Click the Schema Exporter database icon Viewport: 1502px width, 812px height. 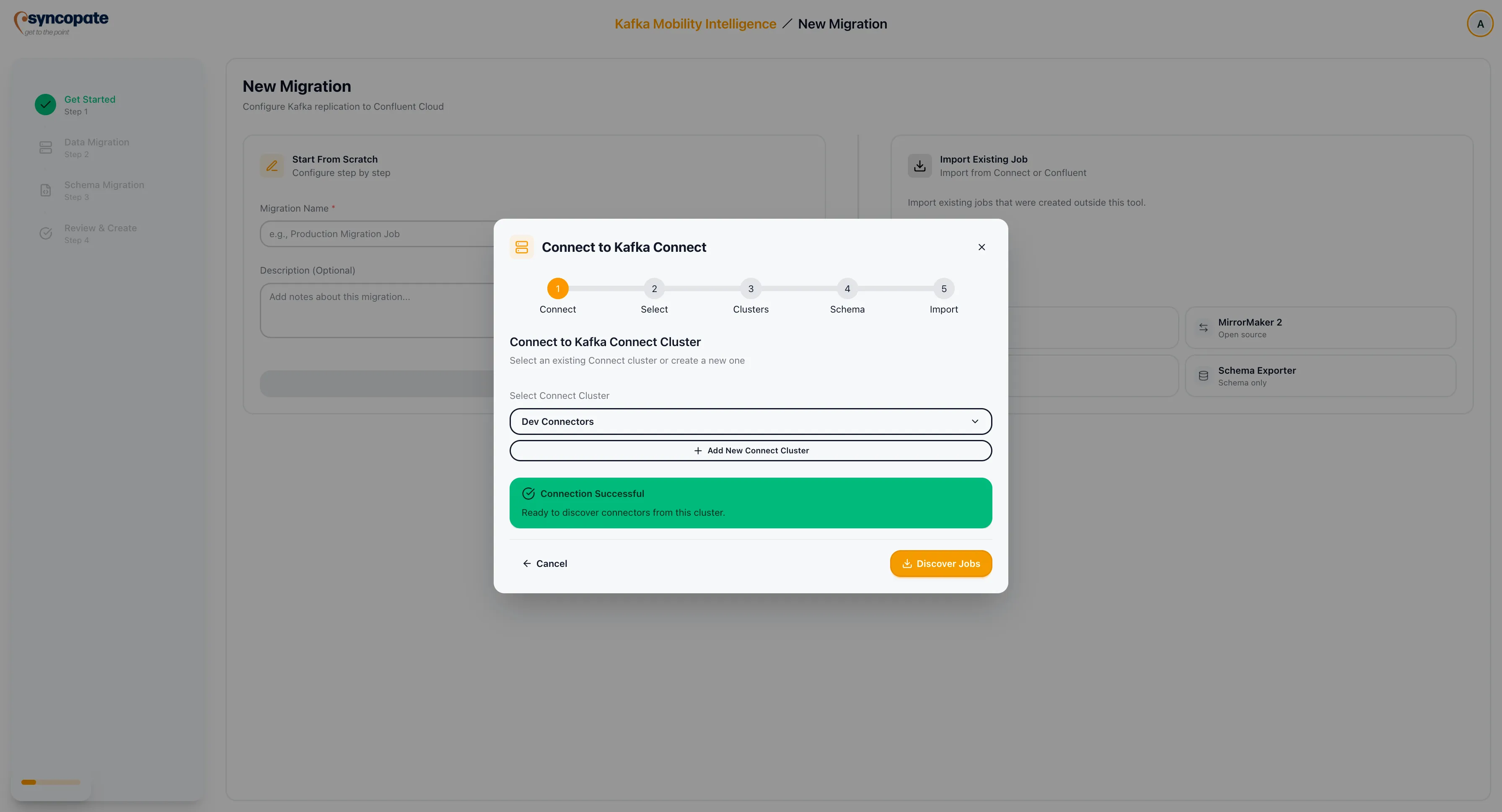pyautogui.click(x=1204, y=375)
